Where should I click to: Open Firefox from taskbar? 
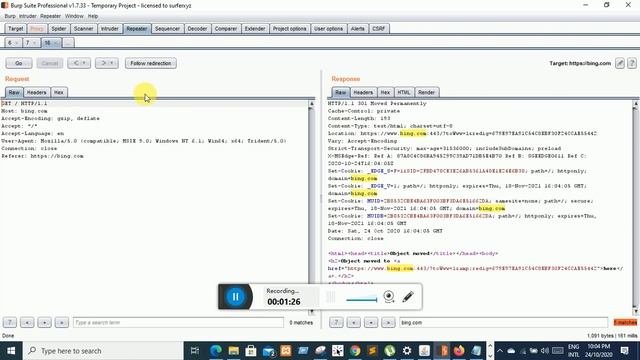[x=459, y=351]
